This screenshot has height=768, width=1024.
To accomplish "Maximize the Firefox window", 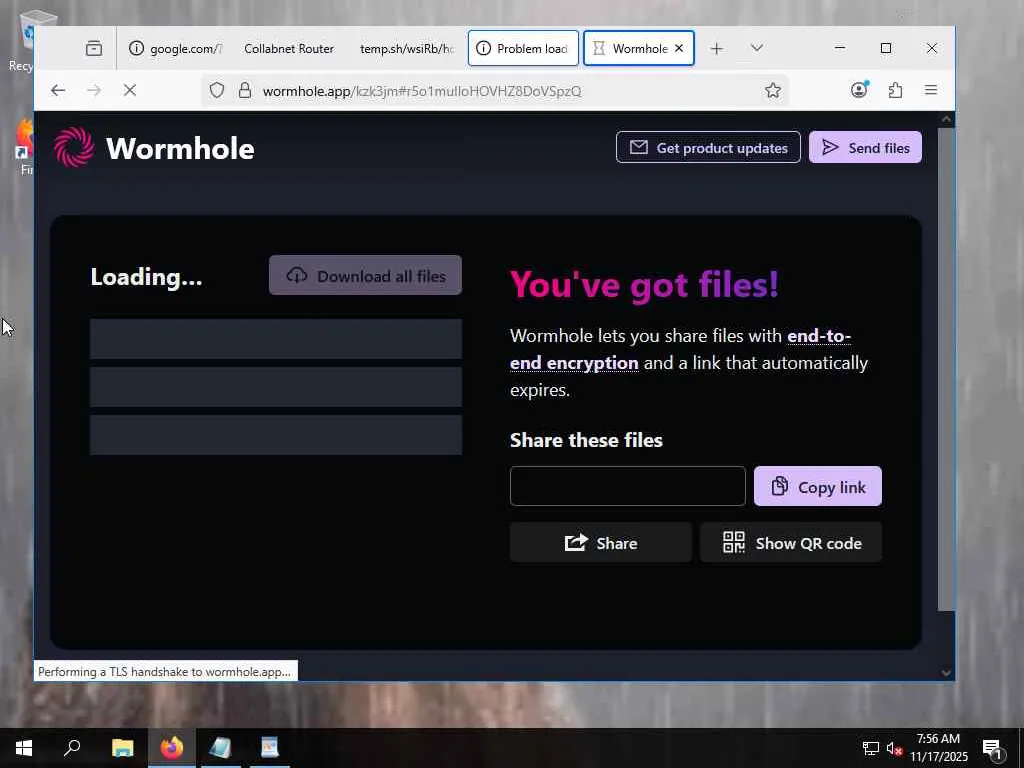I will coord(886,48).
